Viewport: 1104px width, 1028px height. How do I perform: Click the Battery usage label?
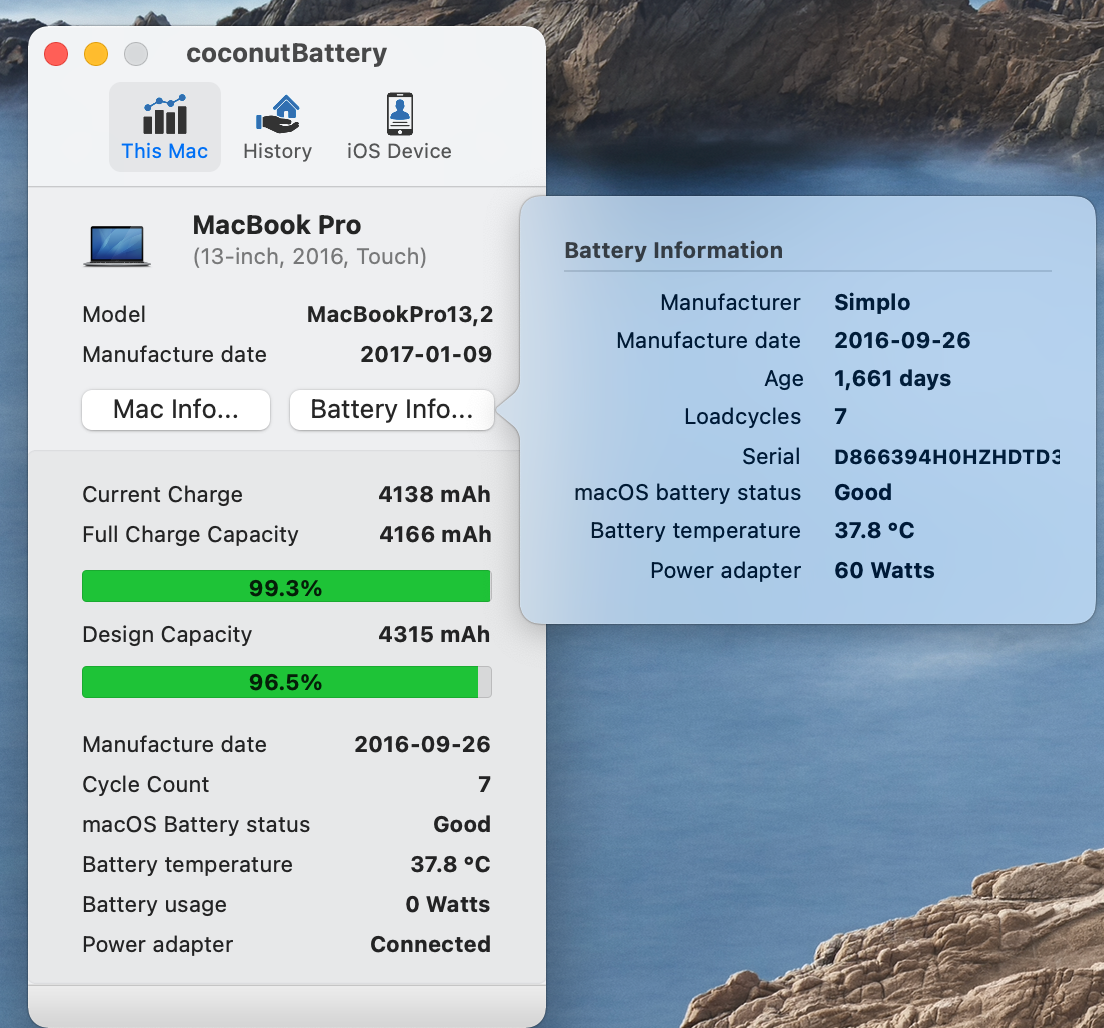click(x=155, y=905)
